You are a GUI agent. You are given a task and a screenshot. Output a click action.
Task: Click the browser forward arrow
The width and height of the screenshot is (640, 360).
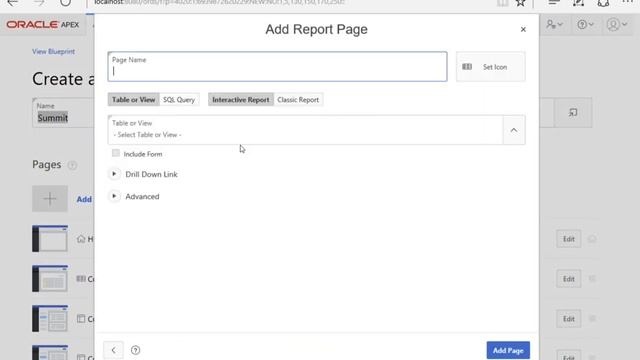click(39, 2)
